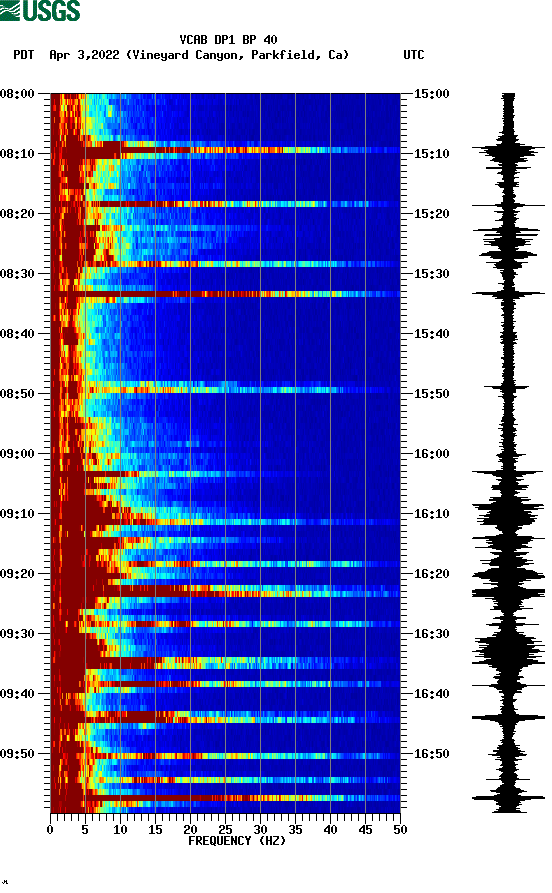Click the '08:40' PDT time label

(x=18, y=334)
